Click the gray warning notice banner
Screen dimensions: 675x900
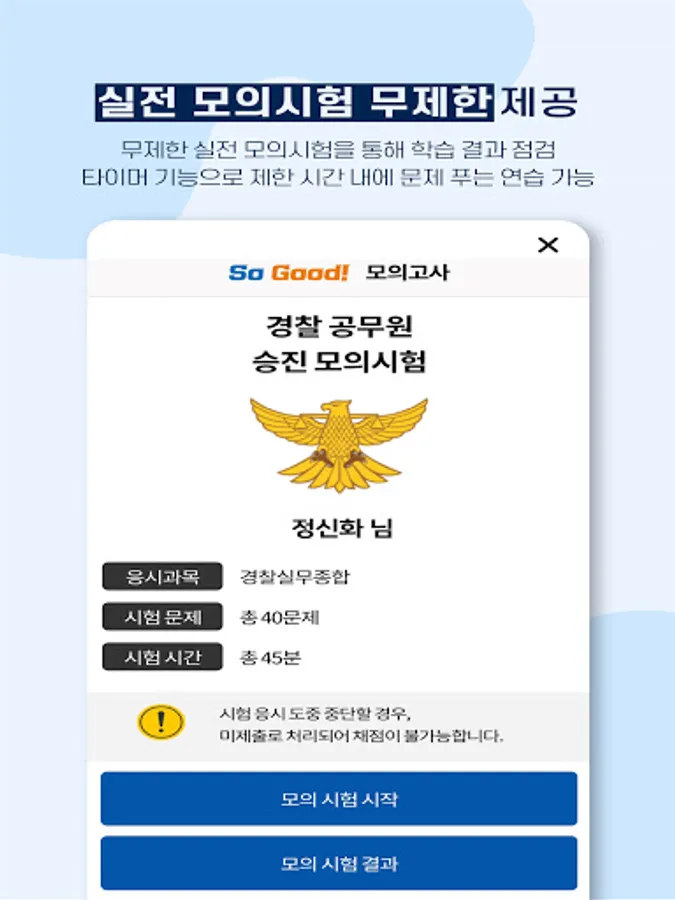[x=338, y=726]
